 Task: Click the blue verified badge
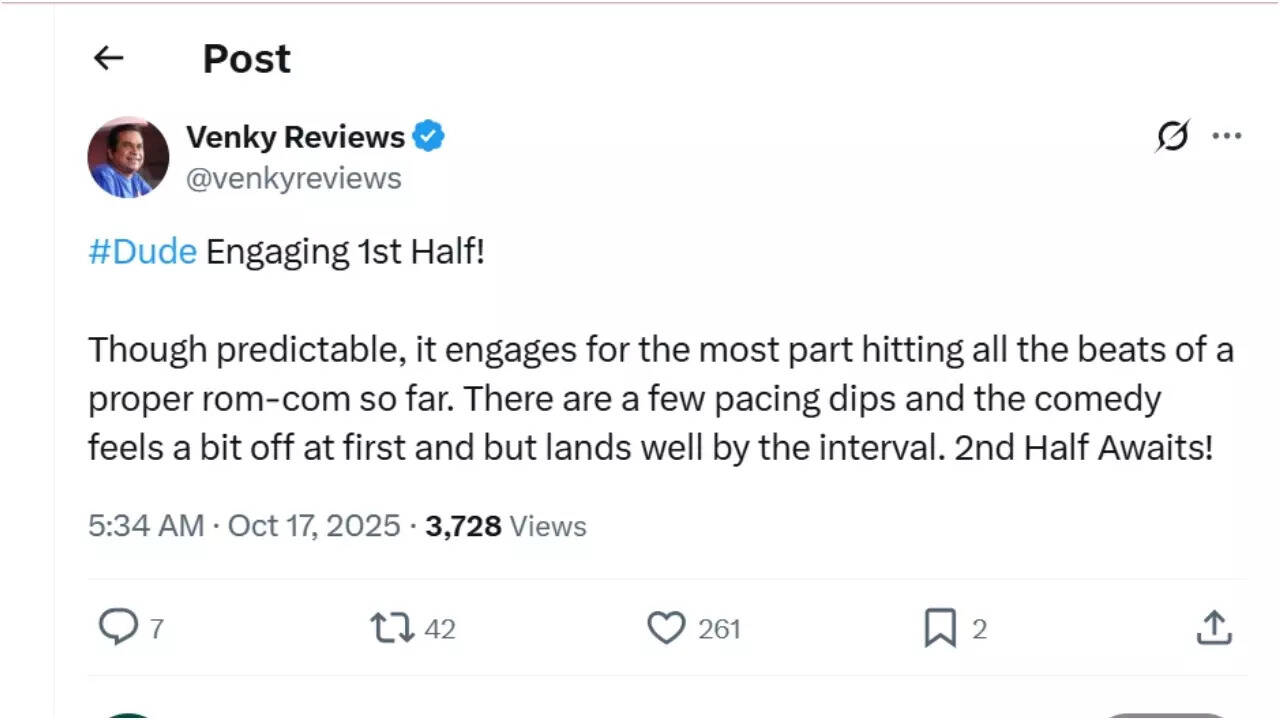[x=429, y=136]
